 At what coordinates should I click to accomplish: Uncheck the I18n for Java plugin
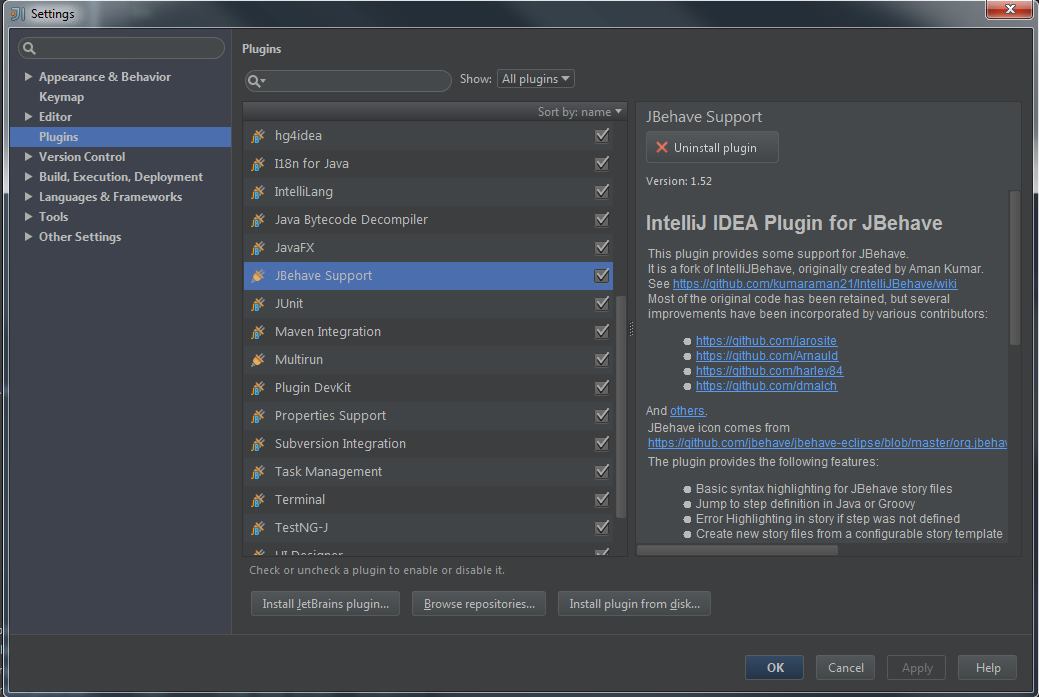(x=602, y=163)
